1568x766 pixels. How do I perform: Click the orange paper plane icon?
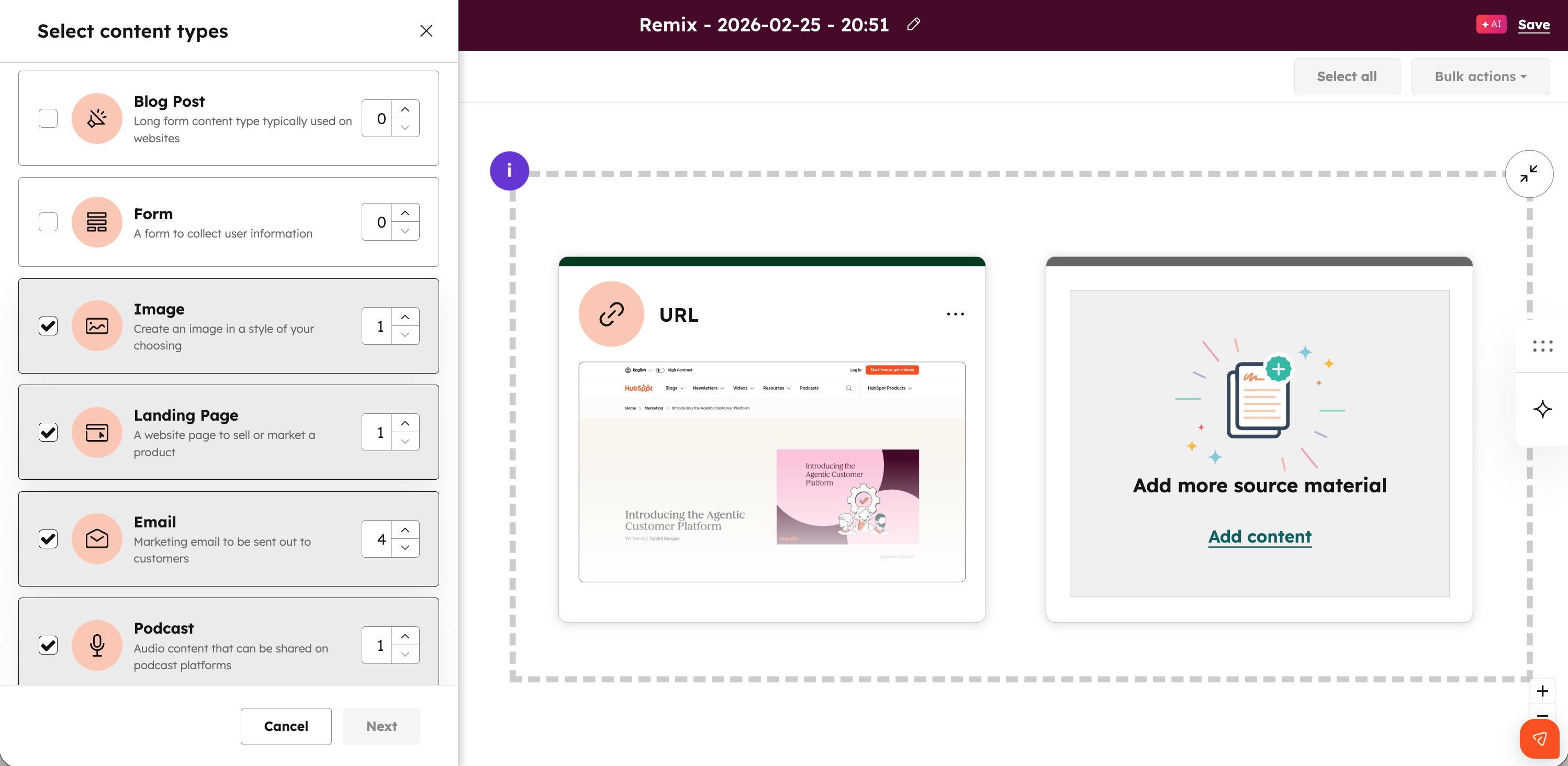click(x=1539, y=739)
